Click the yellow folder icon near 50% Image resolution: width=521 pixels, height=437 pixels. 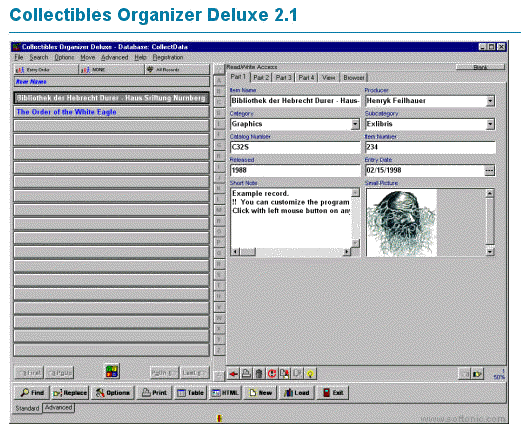coord(477,374)
